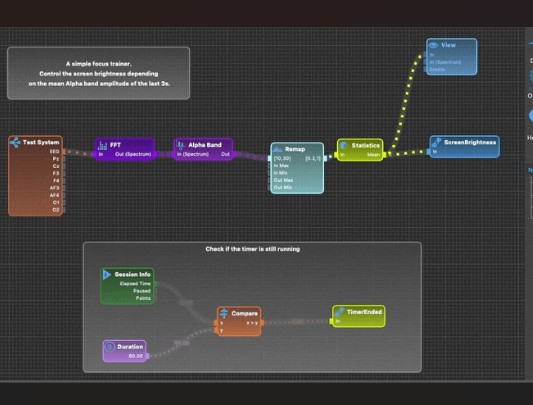Click Remap's Out Min port

[282, 187]
